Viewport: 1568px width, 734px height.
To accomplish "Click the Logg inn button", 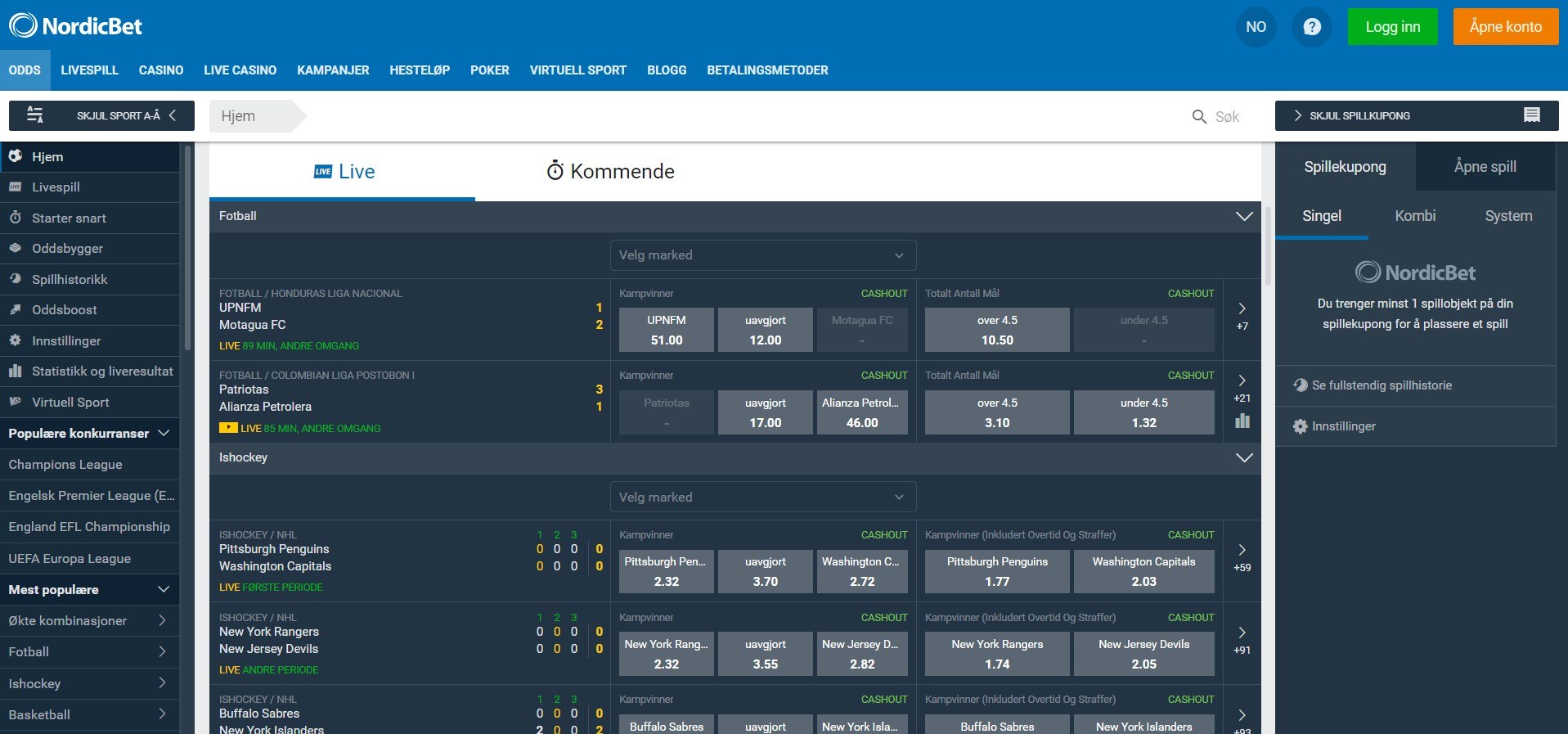I will coord(1393,27).
